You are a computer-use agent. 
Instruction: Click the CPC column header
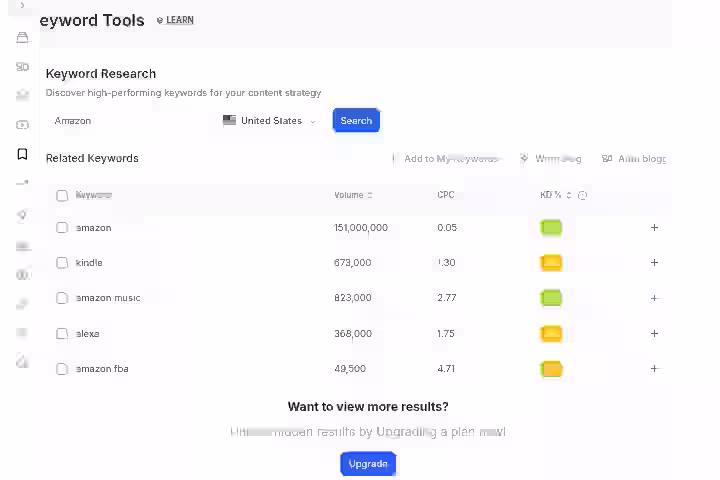[445, 195]
